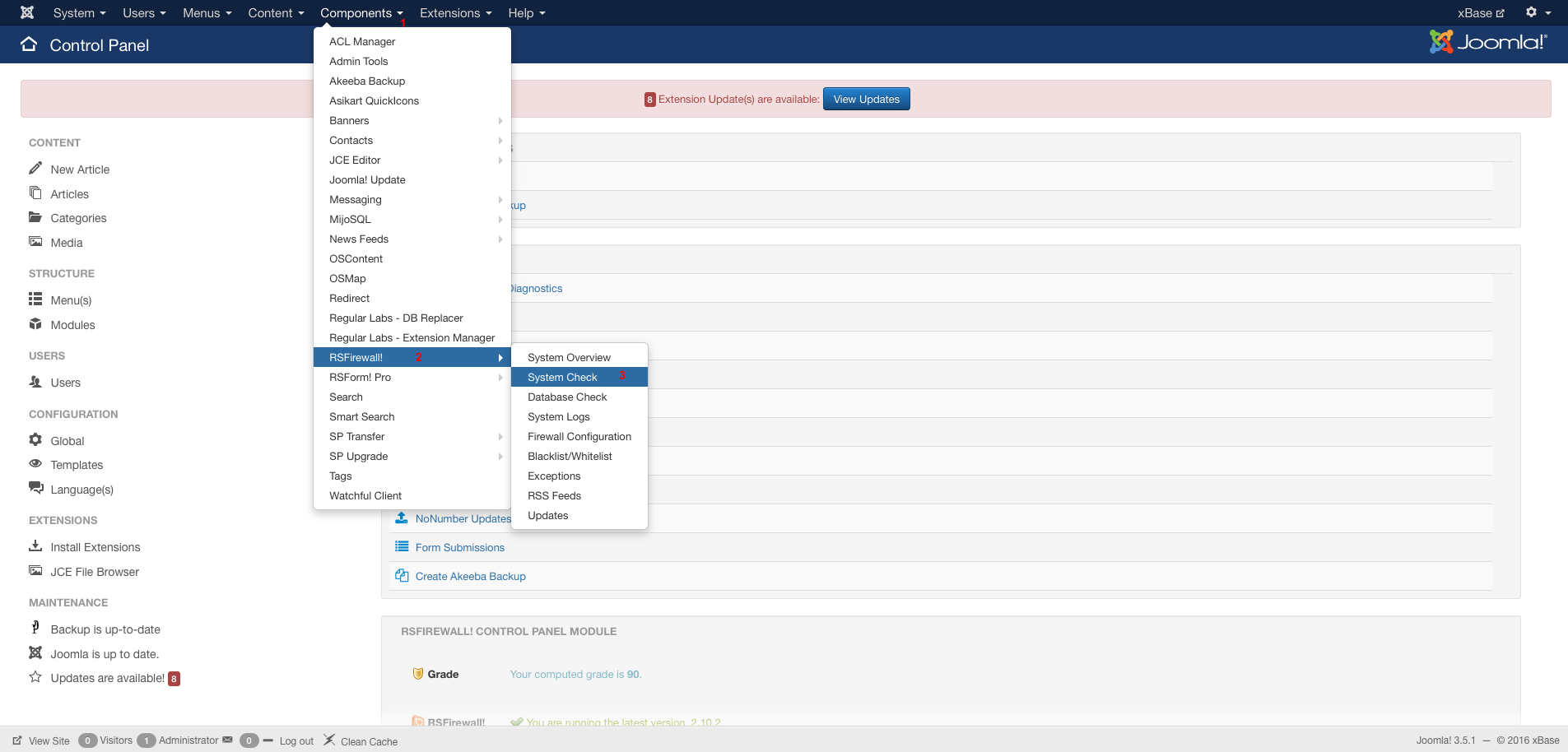This screenshot has width=1568, height=752.
Task: Click the View Updates button
Action: (x=866, y=99)
